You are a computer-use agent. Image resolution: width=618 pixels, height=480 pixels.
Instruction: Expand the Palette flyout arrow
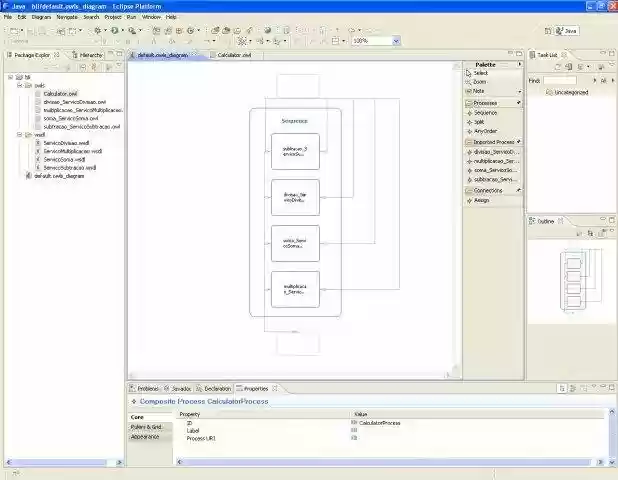tap(519, 64)
